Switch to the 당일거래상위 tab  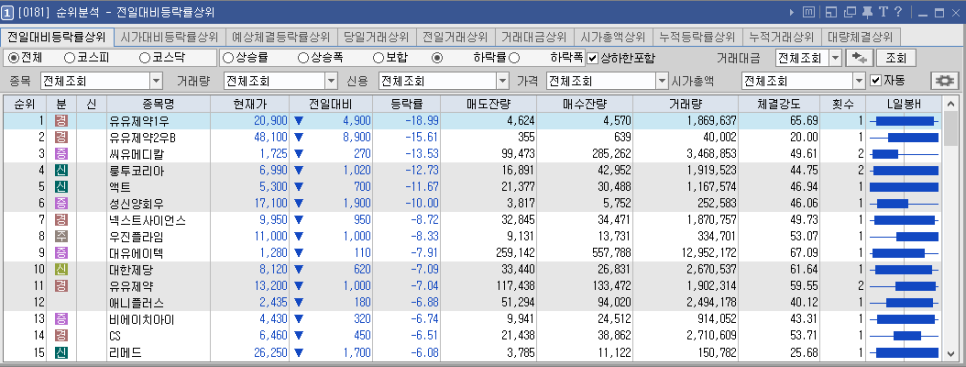point(376,37)
